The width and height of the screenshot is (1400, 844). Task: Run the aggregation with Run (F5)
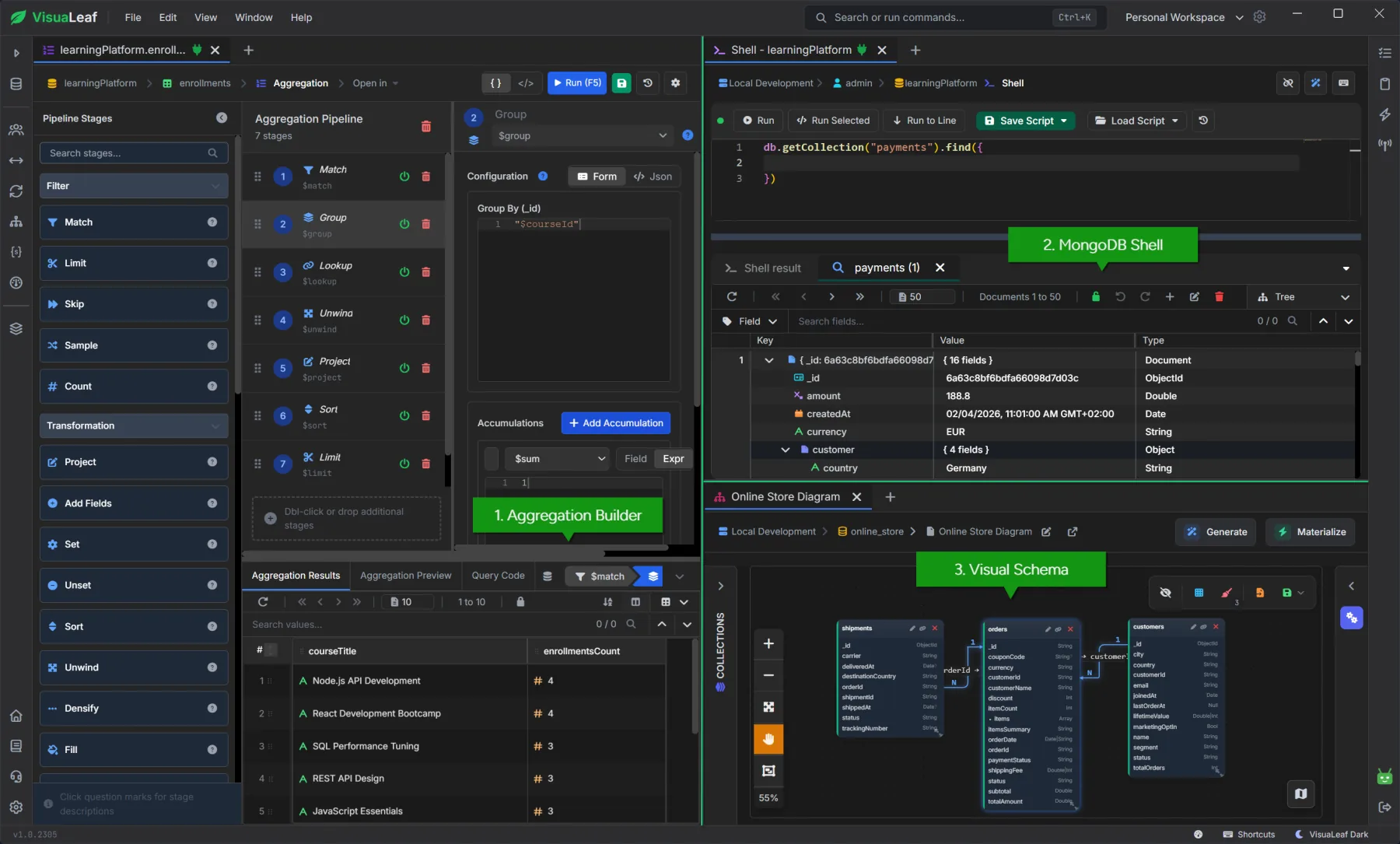pos(577,83)
